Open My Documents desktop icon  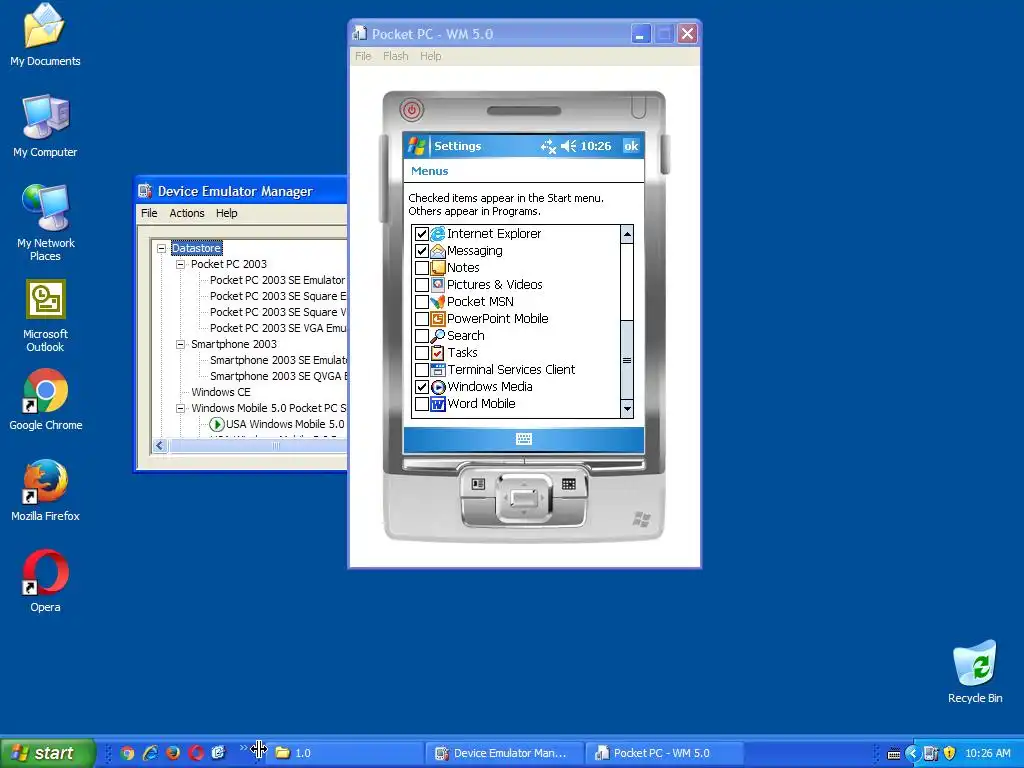pyautogui.click(x=45, y=35)
